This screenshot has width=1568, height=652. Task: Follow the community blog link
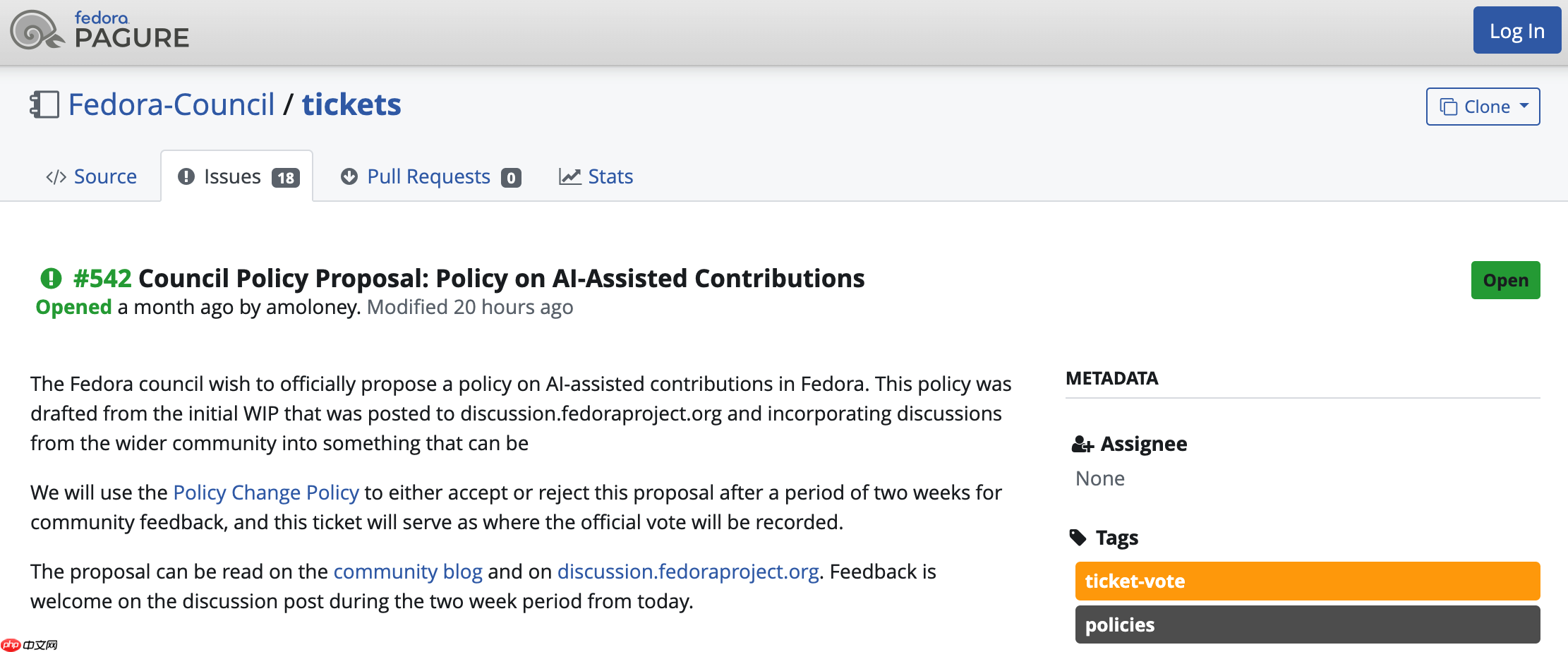coord(408,572)
